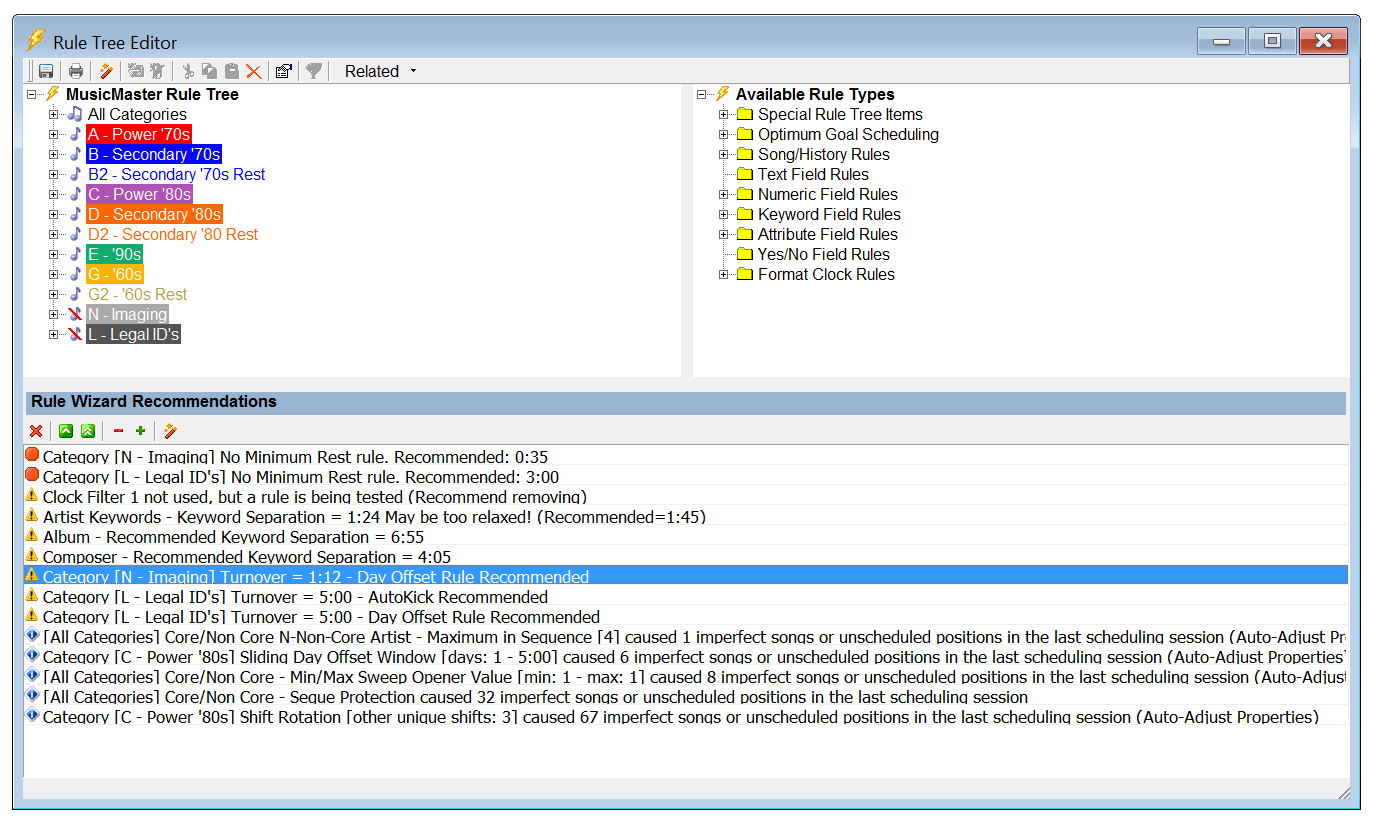
Task: Click the double green up-arrow icon
Action: (88, 431)
